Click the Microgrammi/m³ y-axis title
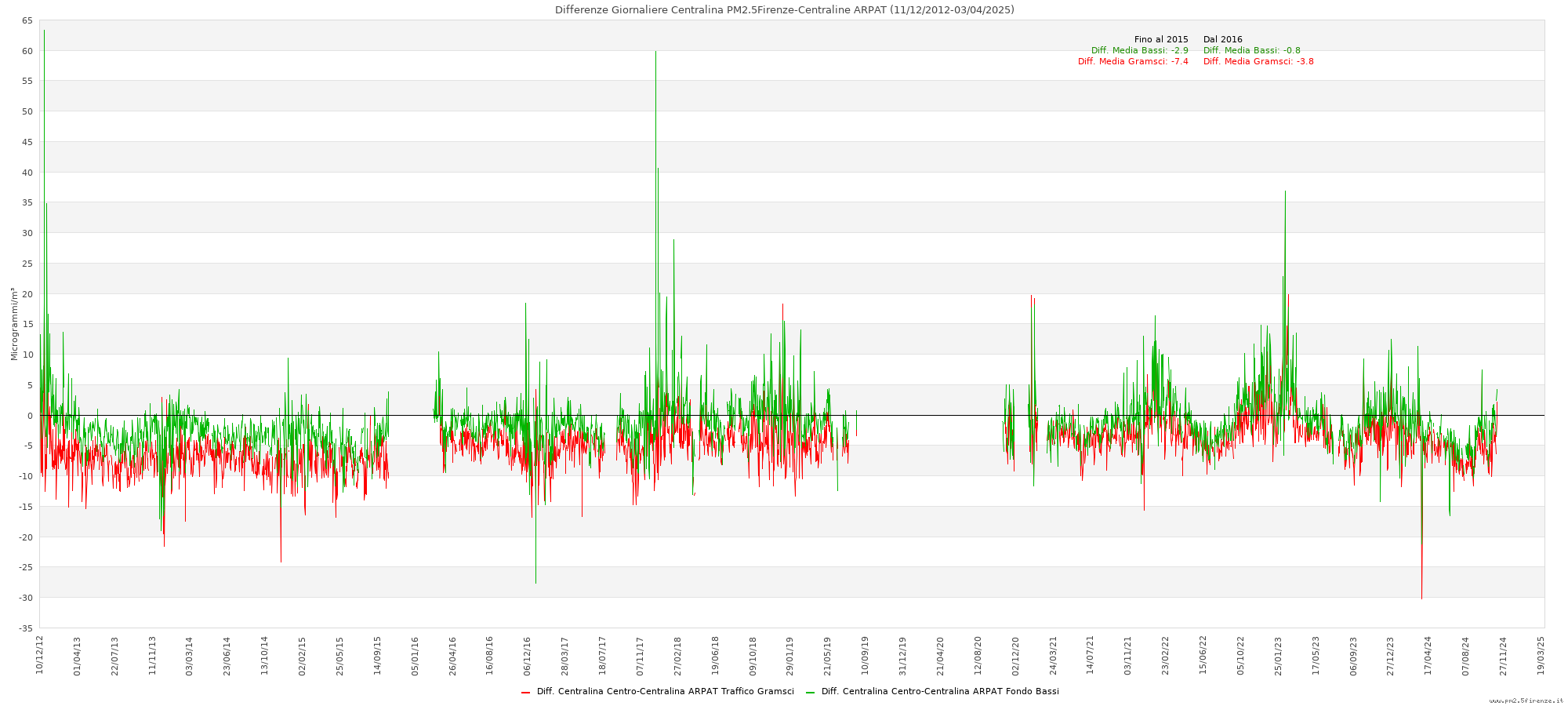The width and height of the screenshot is (1568, 706). tap(14, 324)
